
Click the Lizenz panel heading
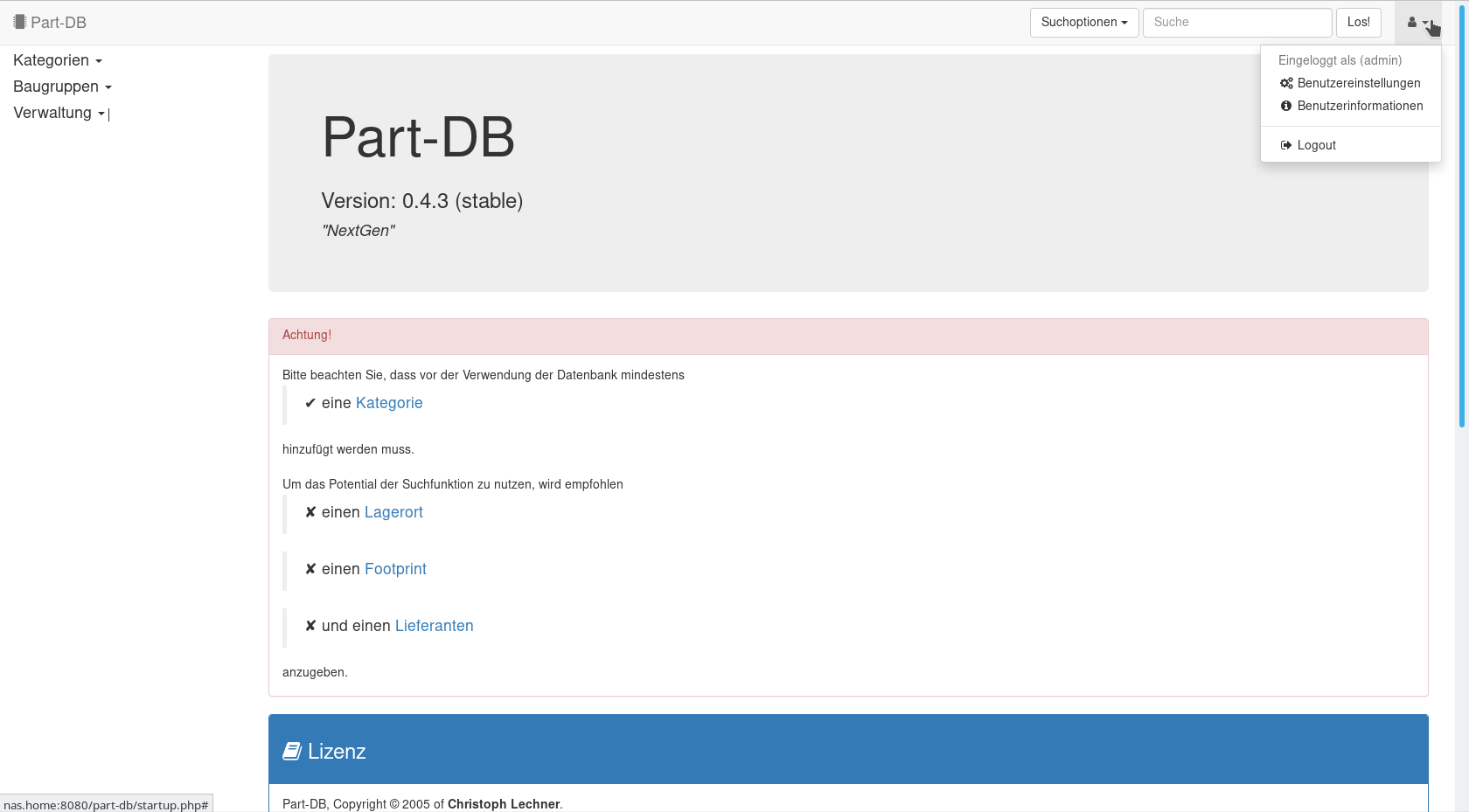848,750
